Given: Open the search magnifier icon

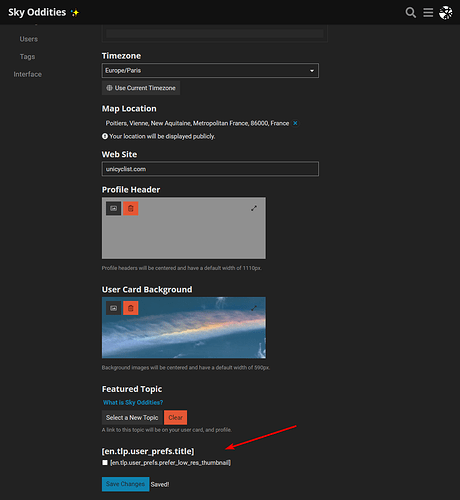Looking at the screenshot, I should point(410,13).
